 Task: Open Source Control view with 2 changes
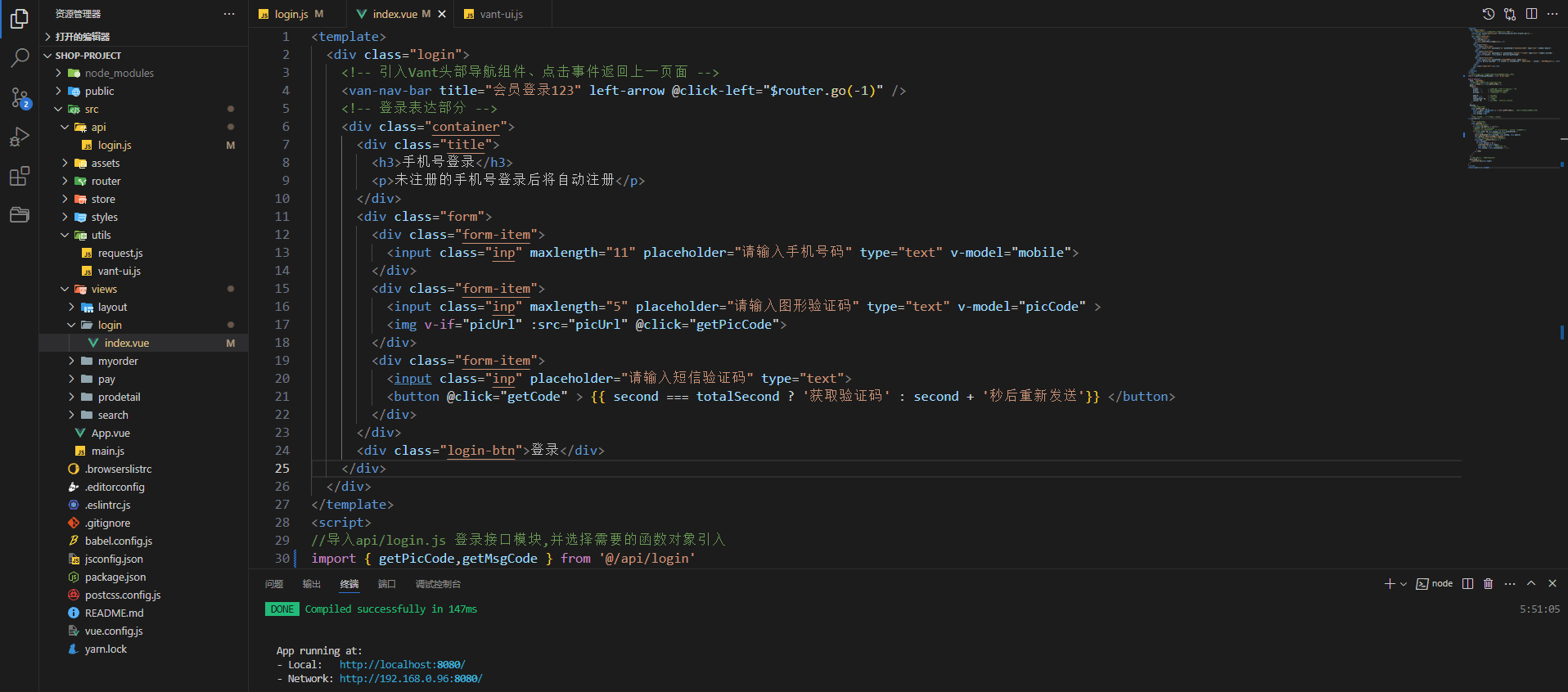tap(20, 97)
